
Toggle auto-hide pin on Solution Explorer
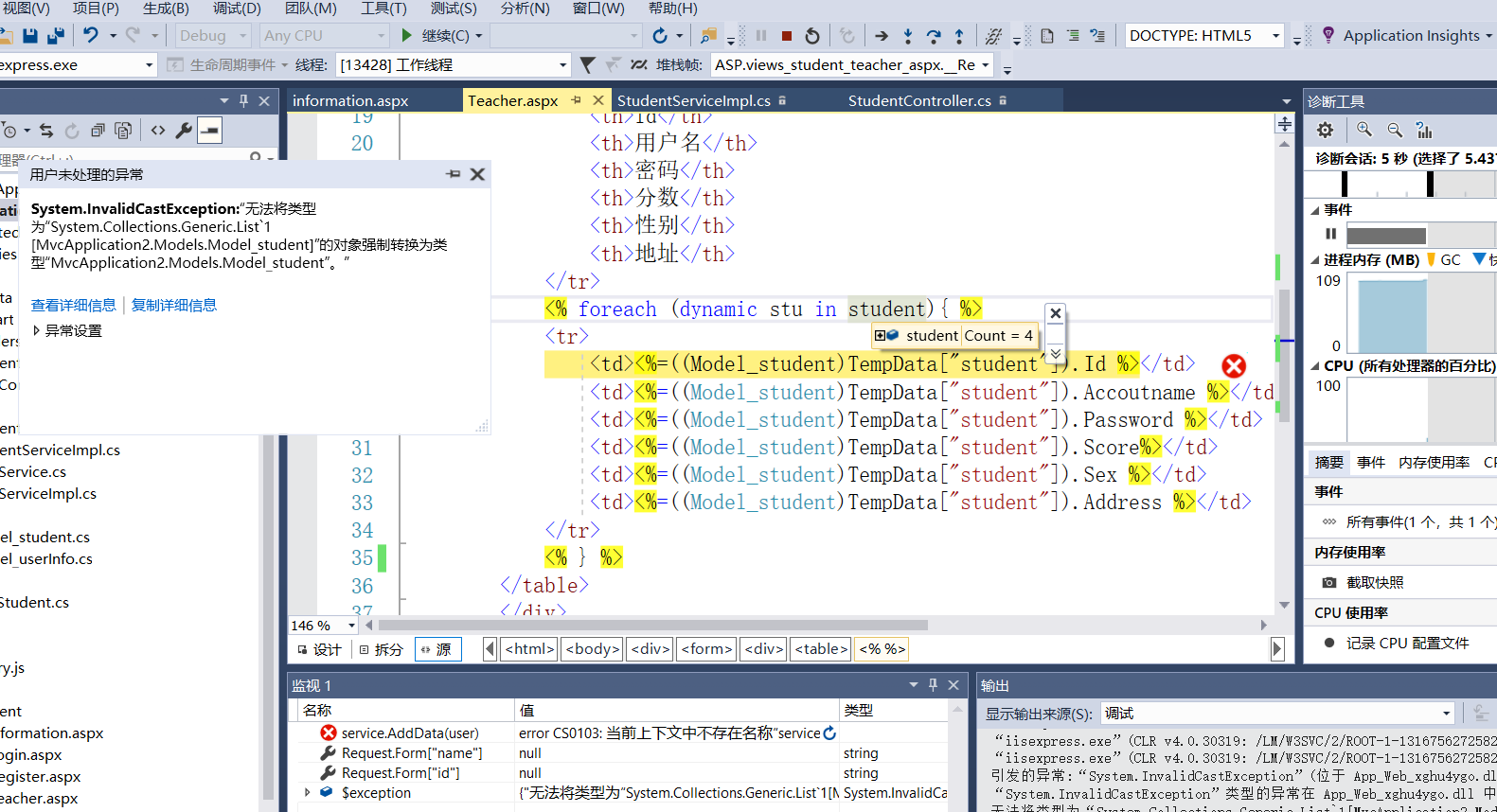(243, 100)
